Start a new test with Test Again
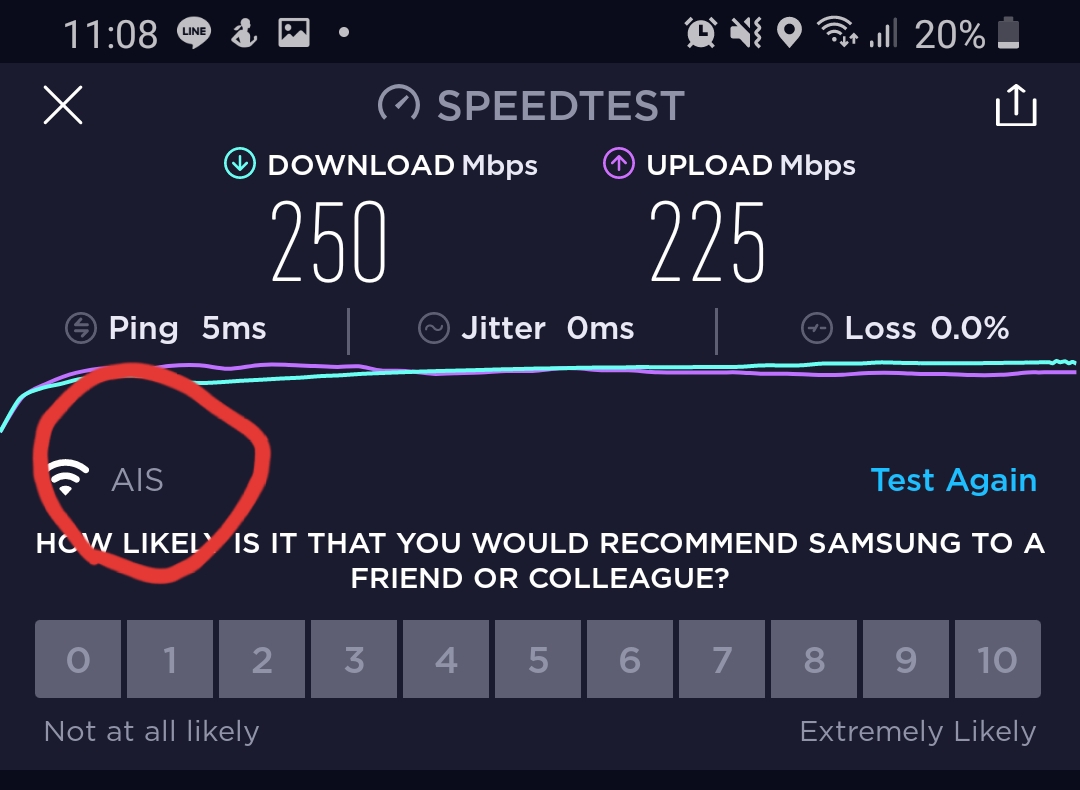Viewport: 1080px width, 790px height. pos(953,479)
